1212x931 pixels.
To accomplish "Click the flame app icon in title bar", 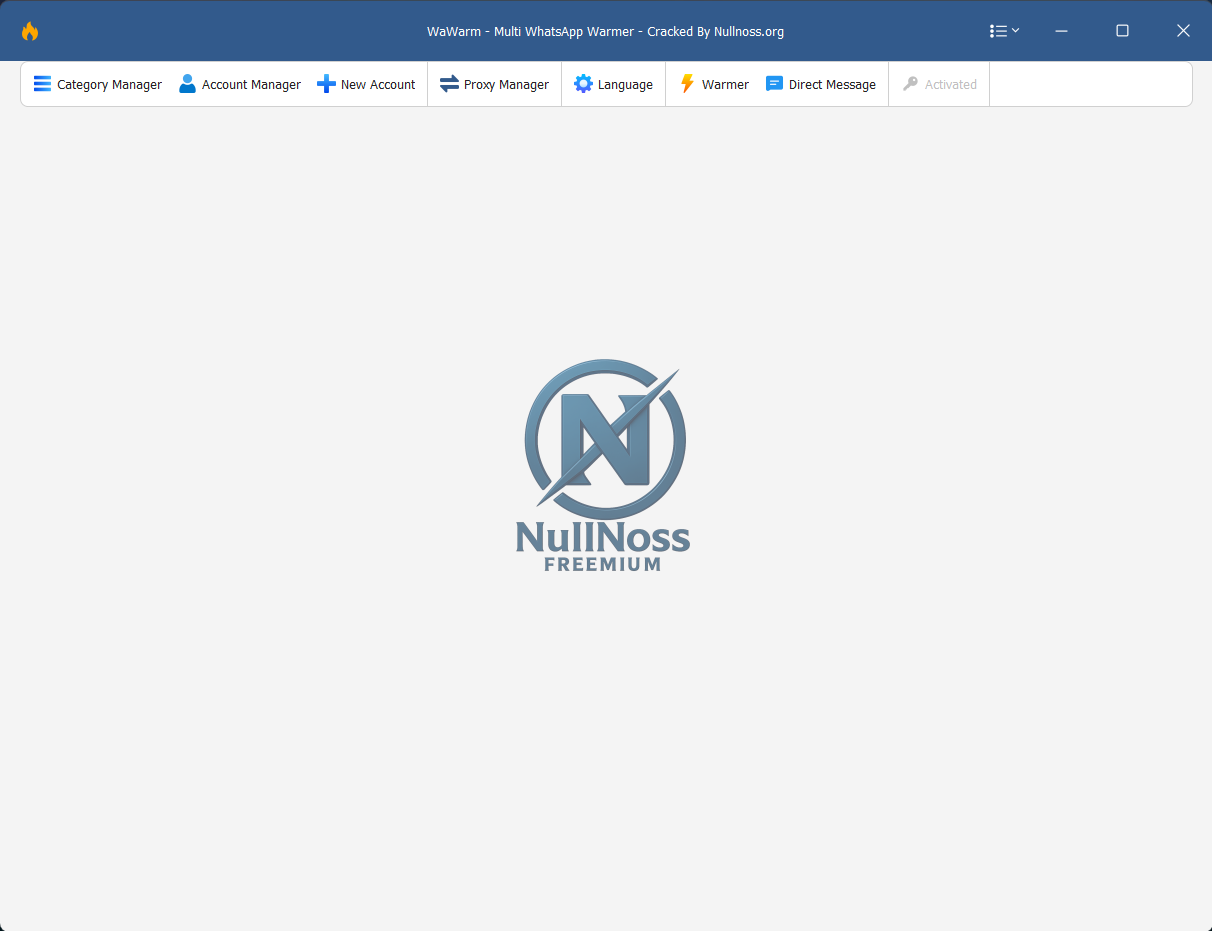I will click(x=30, y=31).
